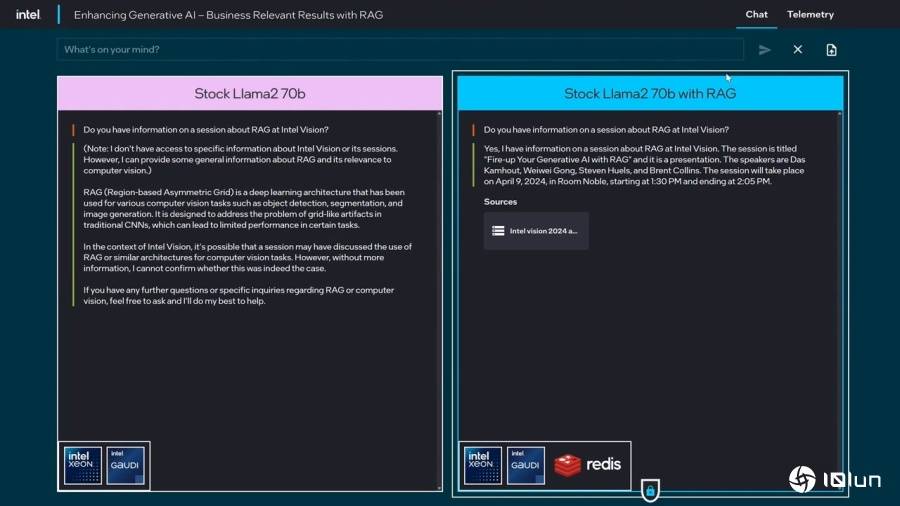Screen dimensions: 900x506
Task: Click the Stock Llama2 70b with RAG header
Action: (650, 94)
